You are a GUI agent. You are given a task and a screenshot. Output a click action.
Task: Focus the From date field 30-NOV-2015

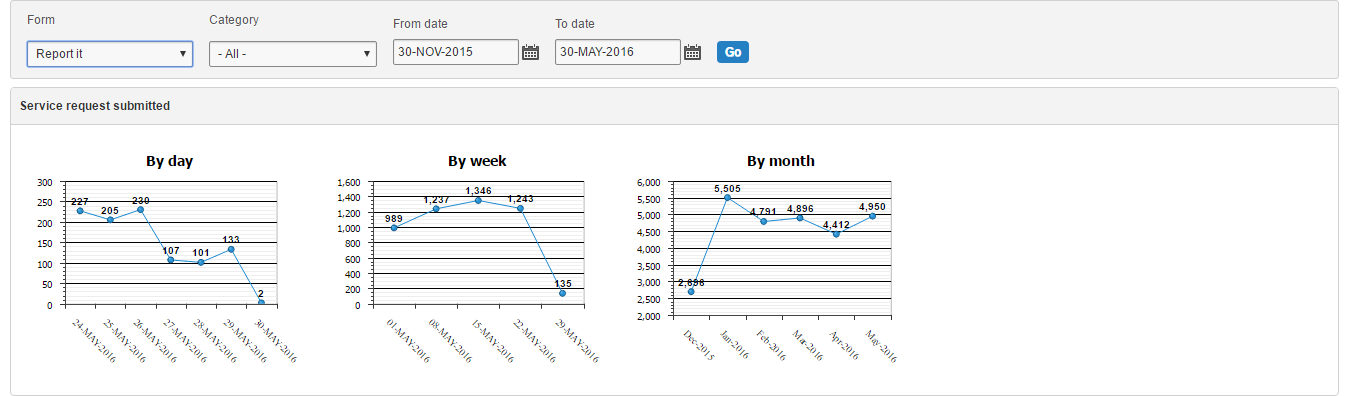[456, 52]
